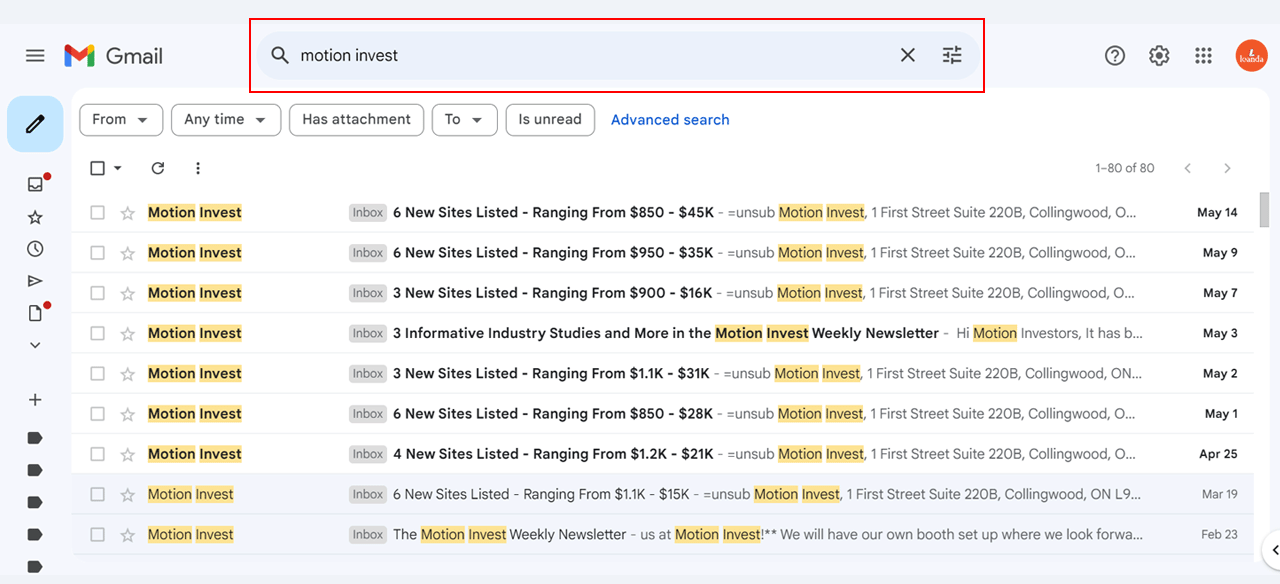Open the search options sliders icon
Image resolution: width=1280 pixels, height=584 pixels.
tap(951, 55)
